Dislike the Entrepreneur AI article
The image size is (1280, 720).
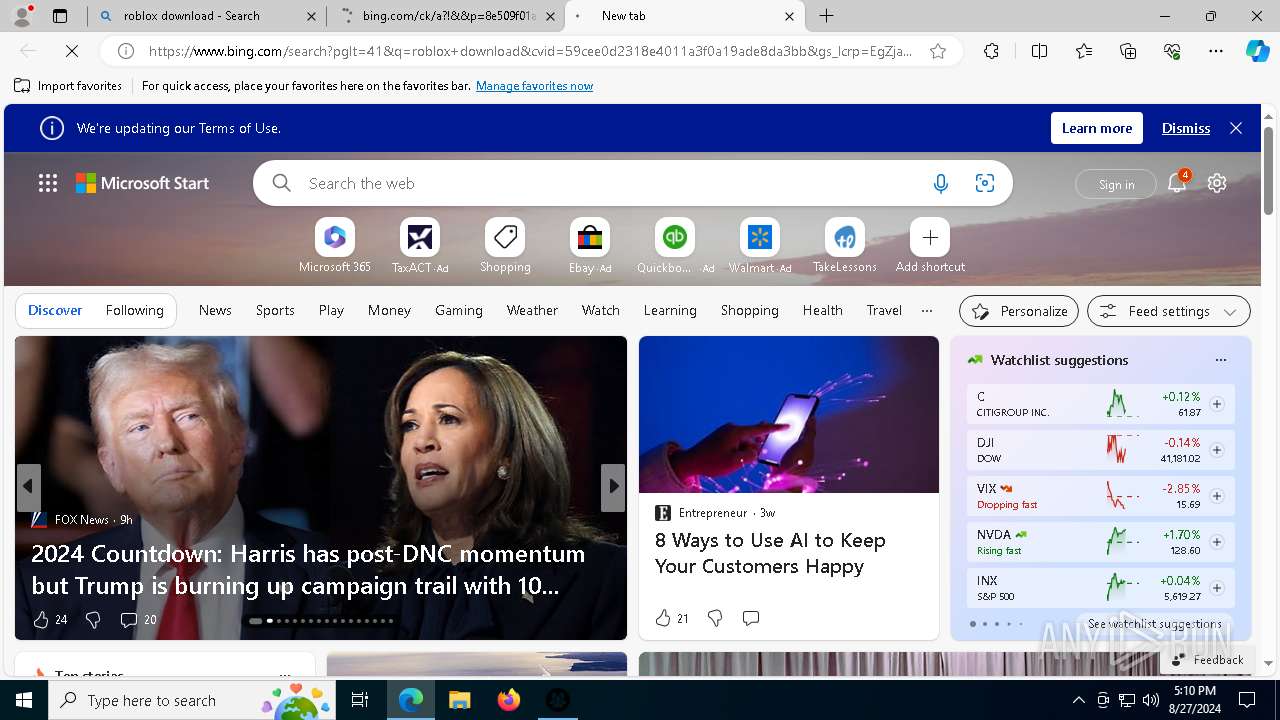click(x=715, y=618)
